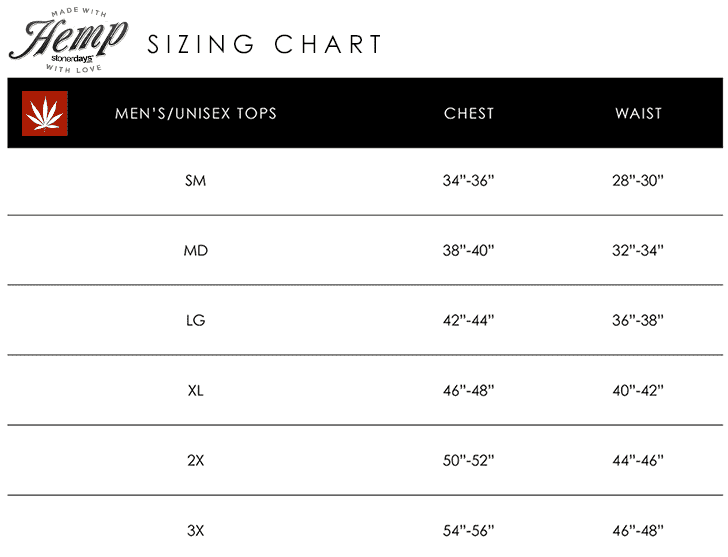Viewport: 728px width, 557px height.
Task: Select the MD size row label
Action: tap(196, 251)
